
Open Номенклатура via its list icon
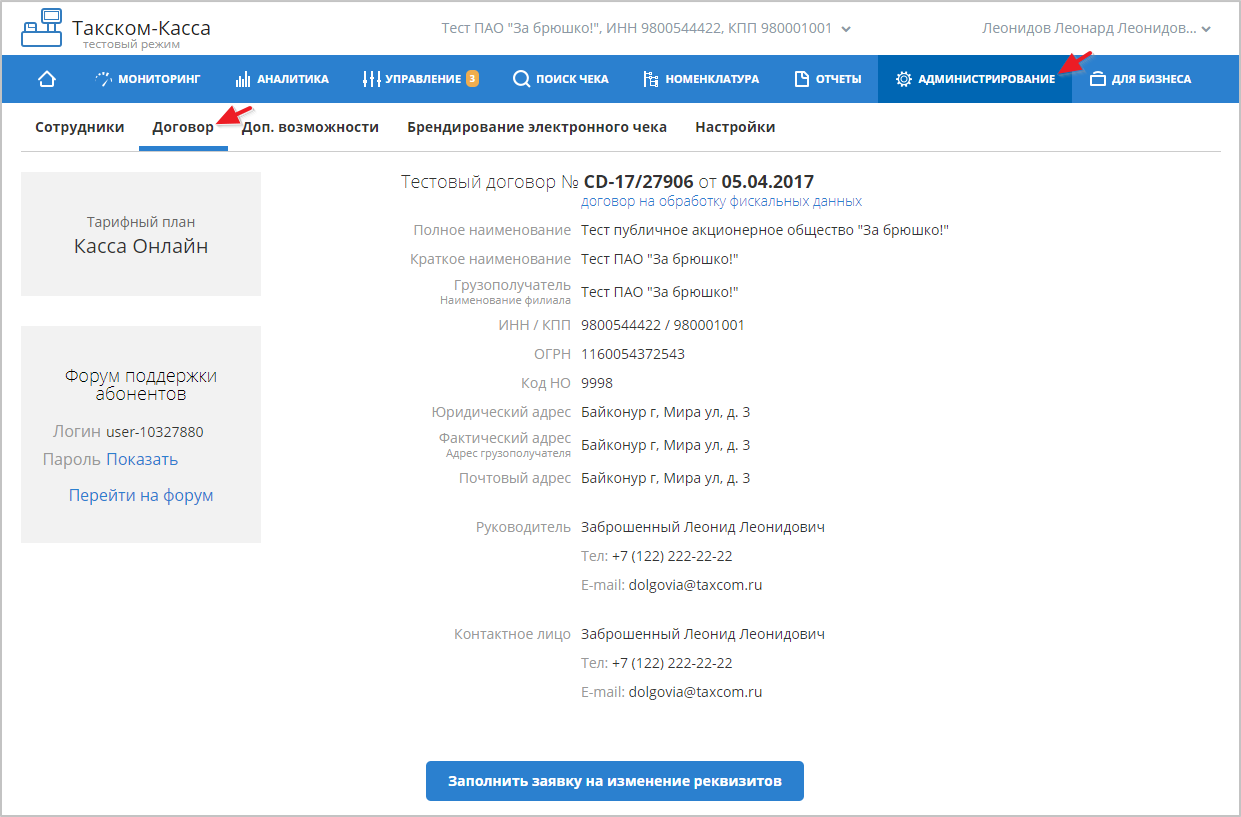pyautogui.click(x=650, y=79)
